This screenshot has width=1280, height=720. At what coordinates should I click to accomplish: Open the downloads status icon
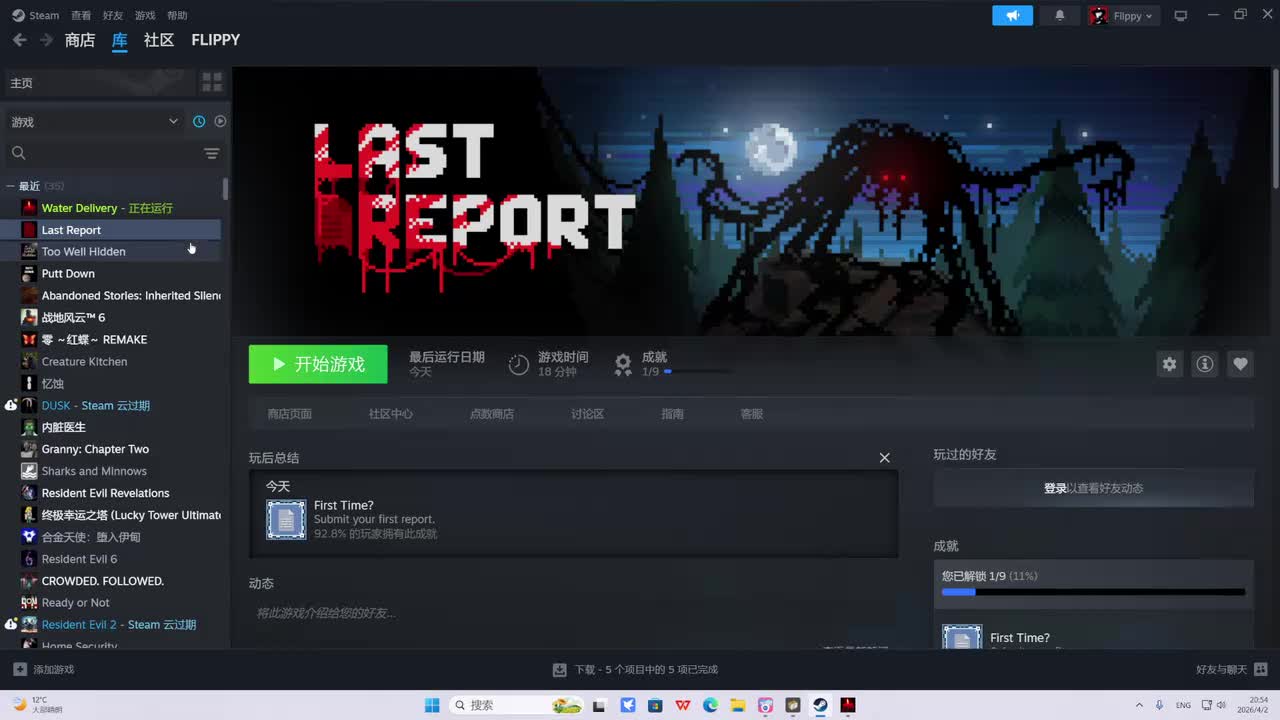coord(560,669)
